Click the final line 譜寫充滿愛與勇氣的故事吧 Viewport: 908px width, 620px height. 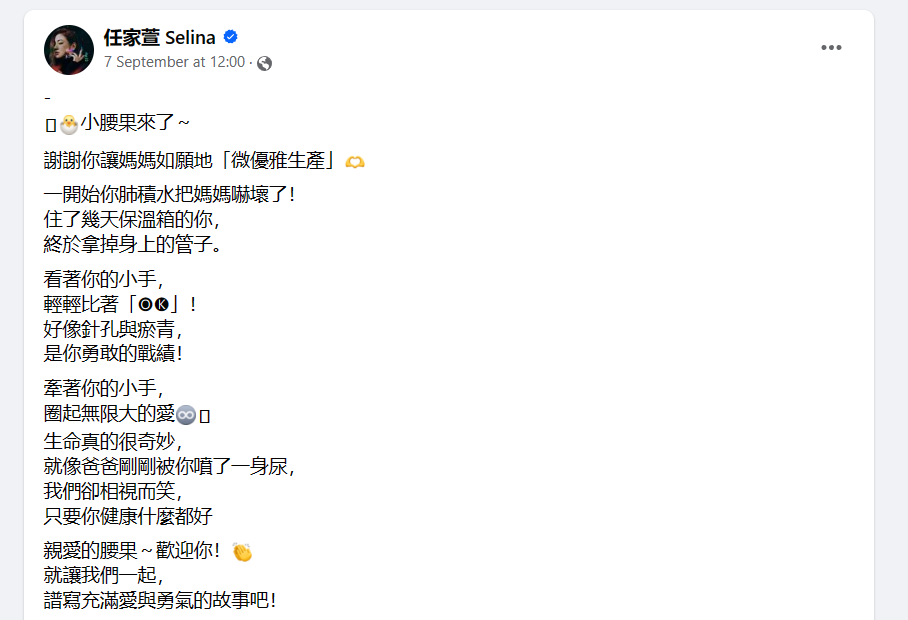coord(160,600)
